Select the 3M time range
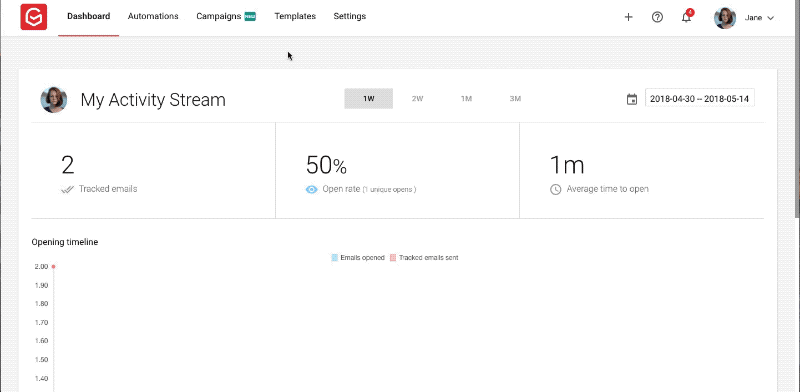This screenshot has height=392, width=800. [515, 99]
